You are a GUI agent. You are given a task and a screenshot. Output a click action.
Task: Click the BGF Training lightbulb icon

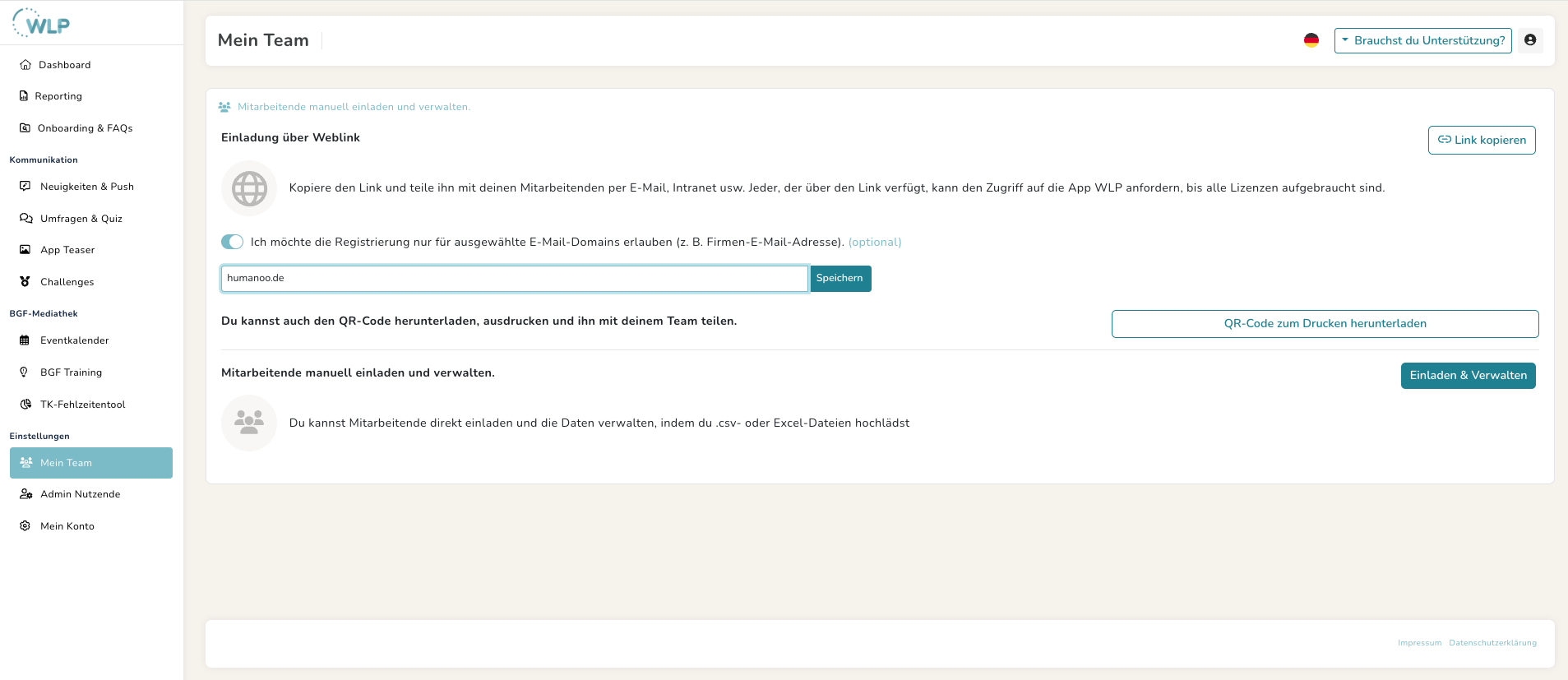point(24,372)
